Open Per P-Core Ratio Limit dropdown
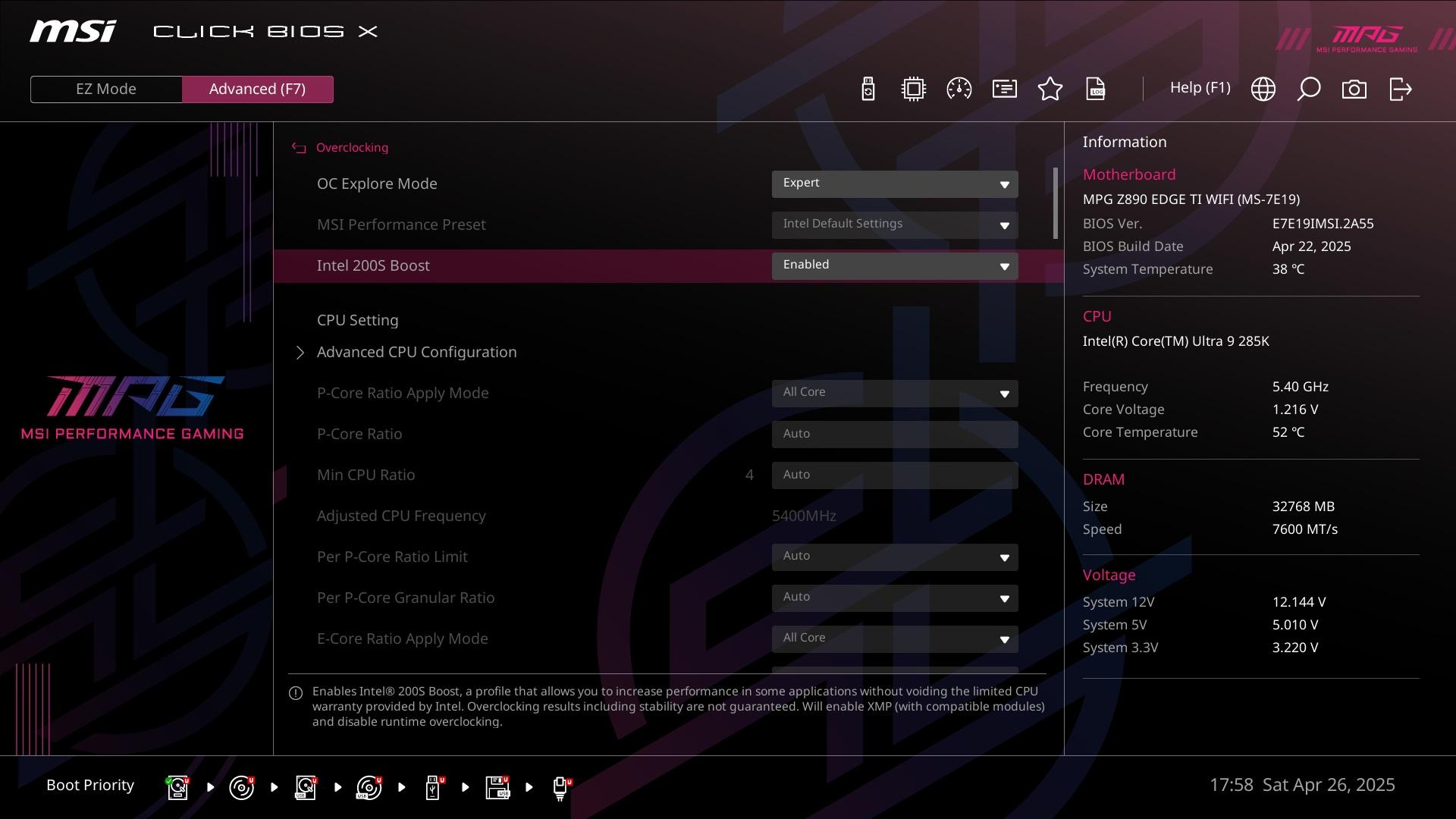Image resolution: width=1456 pixels, height=819 pixels. click(895, 557)
